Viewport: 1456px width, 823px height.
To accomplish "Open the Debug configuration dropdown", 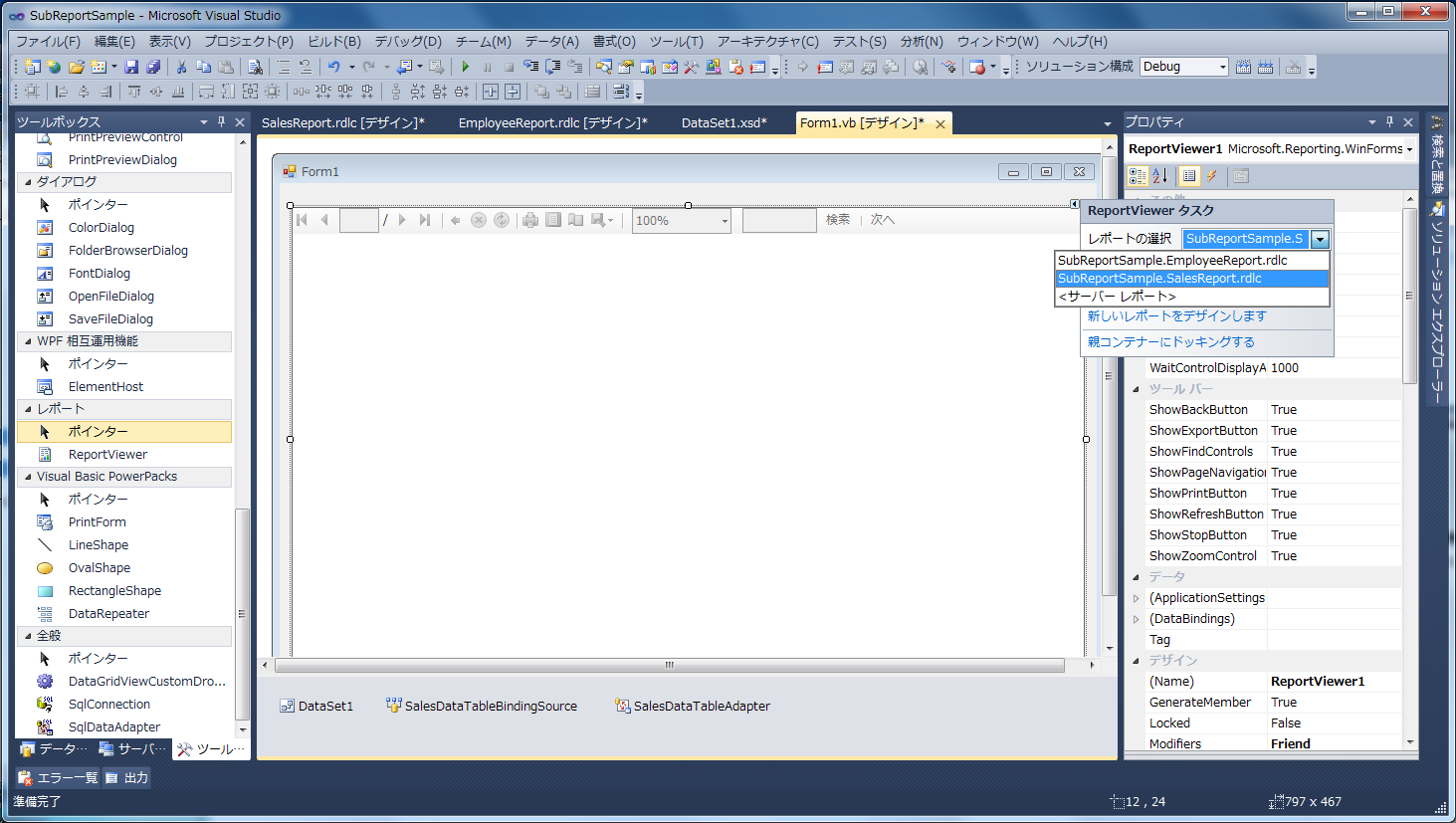I will [x=1223, y=67].
